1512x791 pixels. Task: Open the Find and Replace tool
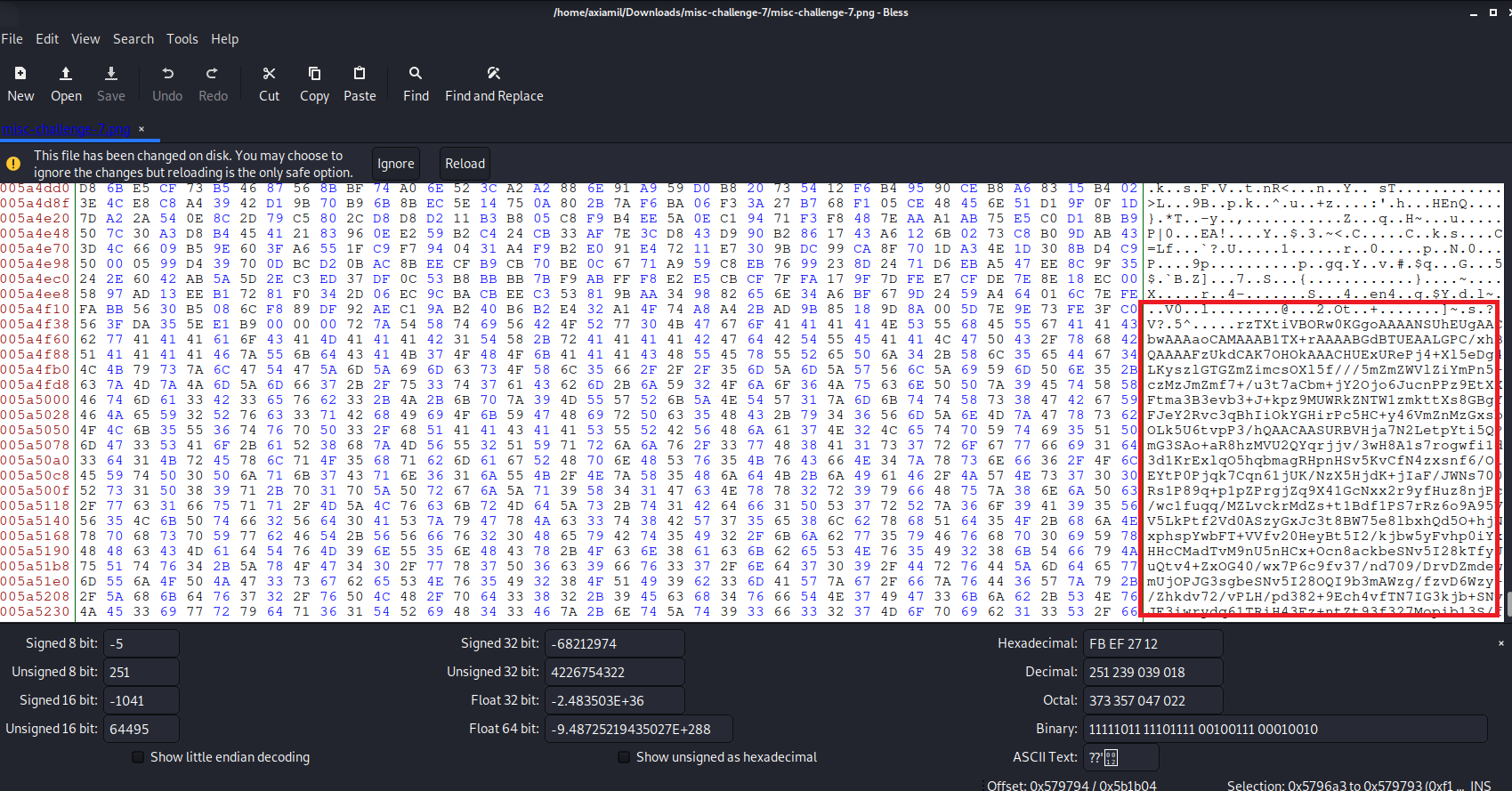[494, 74]
